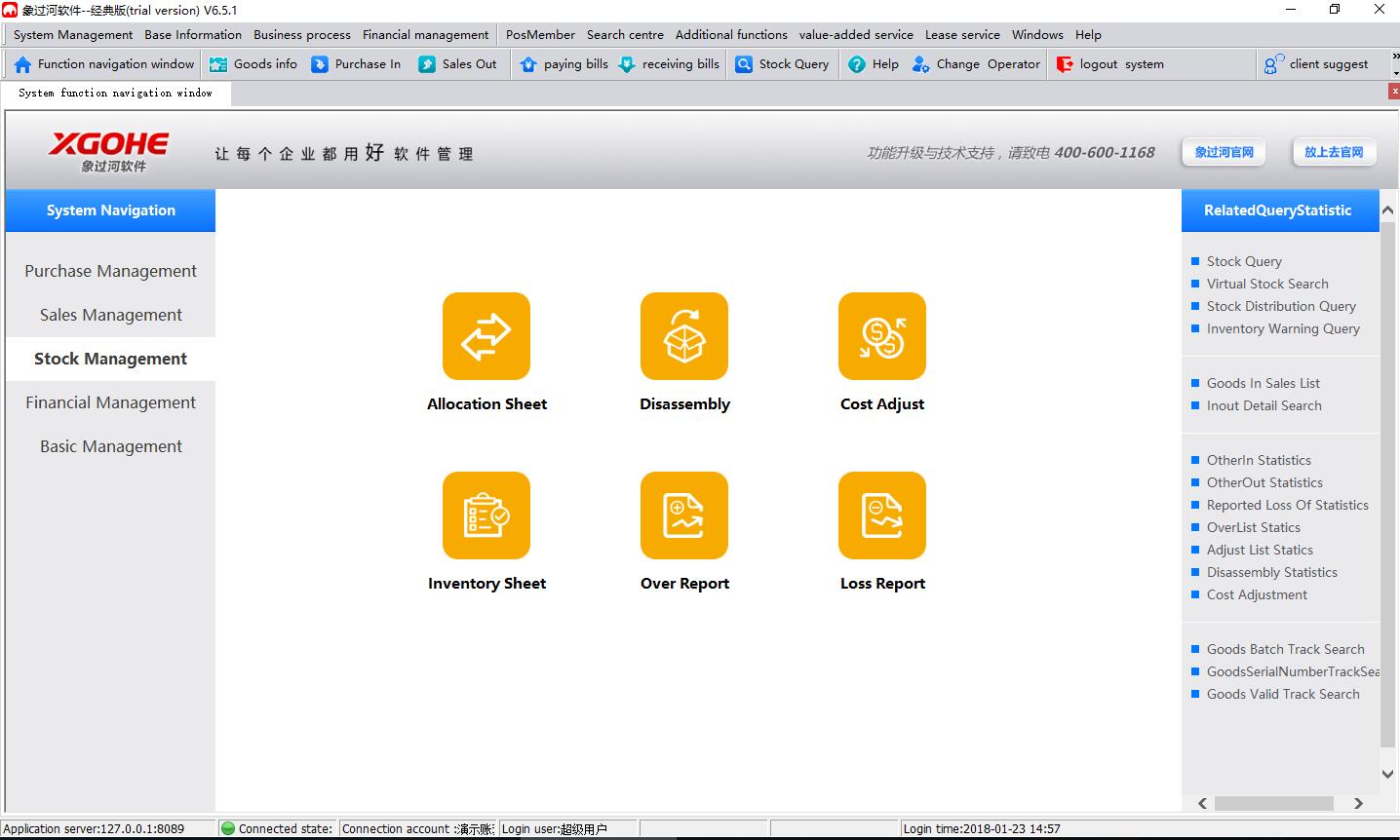Open the Inventory Sheet icon
Screen dimensions: 1400x840
[x=486, y=515]
